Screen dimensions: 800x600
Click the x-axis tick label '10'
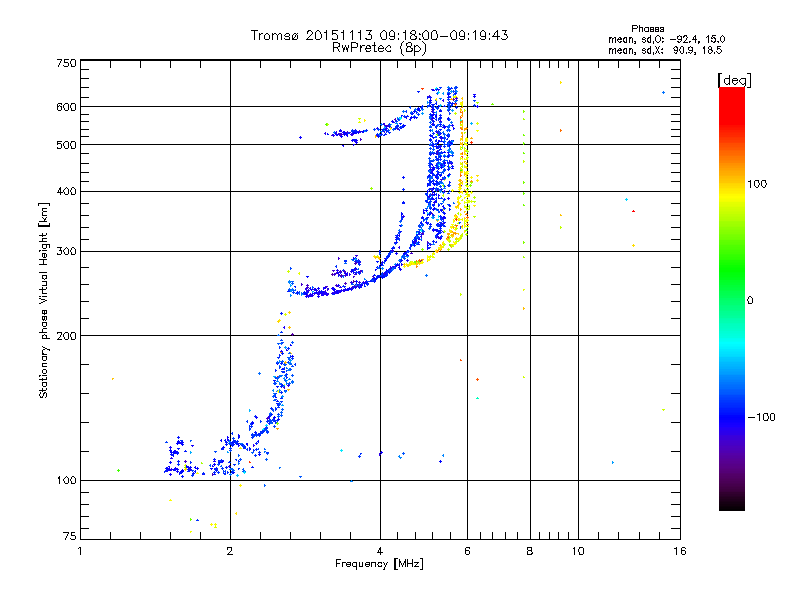tap(578, 551)
